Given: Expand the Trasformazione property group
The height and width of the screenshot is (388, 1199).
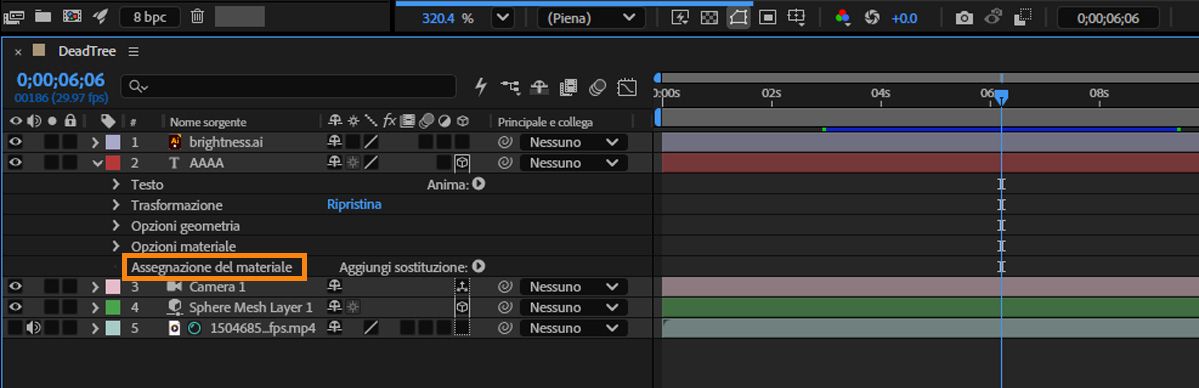Looking at the screenshot, I should (116, 205).
